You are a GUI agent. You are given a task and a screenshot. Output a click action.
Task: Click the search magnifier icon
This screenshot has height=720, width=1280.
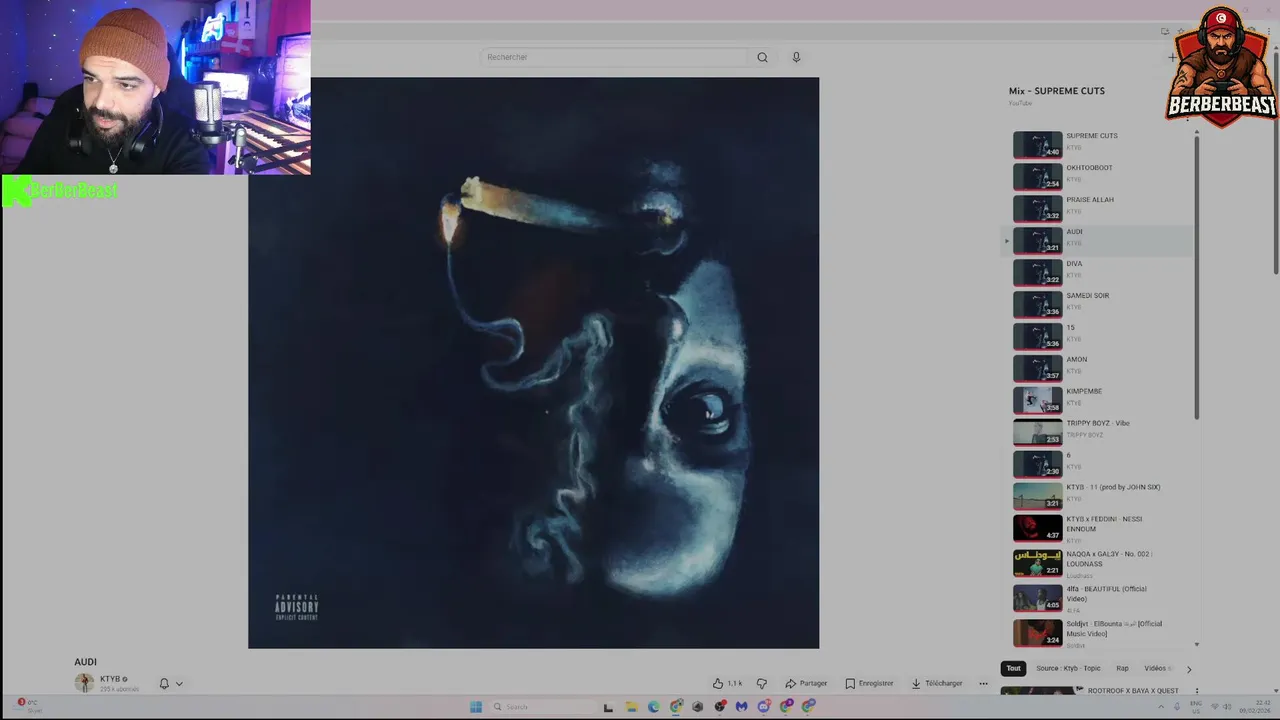click(x=762, y=57)
